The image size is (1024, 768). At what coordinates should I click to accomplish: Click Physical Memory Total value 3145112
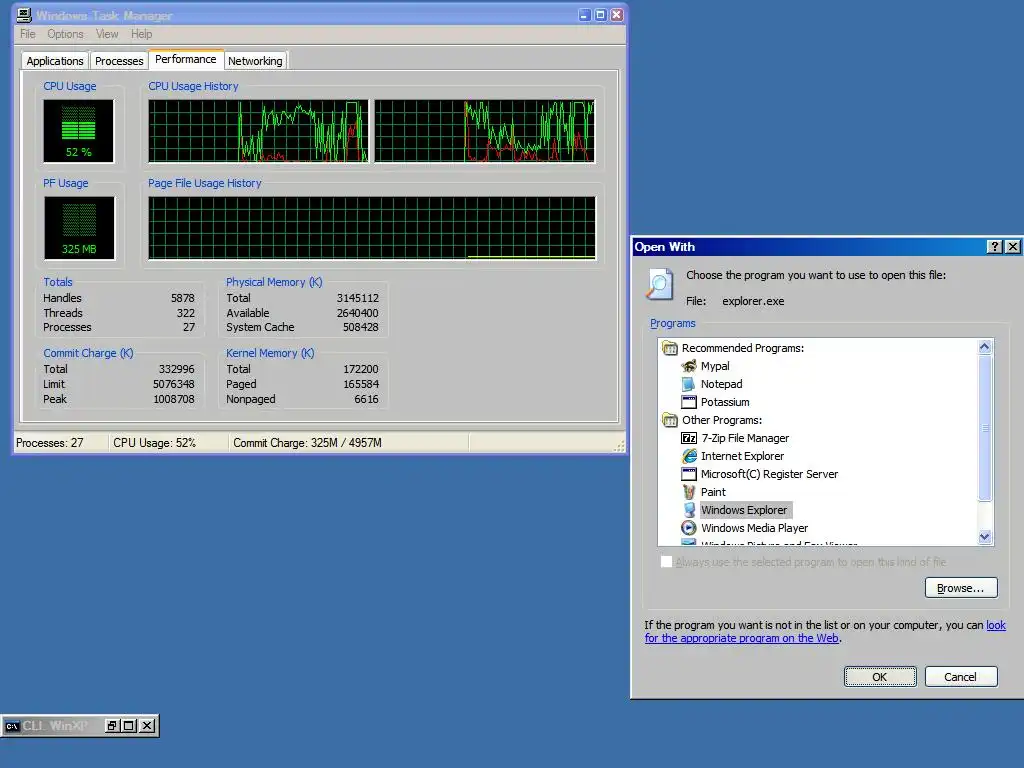click(x=358, y=298)
